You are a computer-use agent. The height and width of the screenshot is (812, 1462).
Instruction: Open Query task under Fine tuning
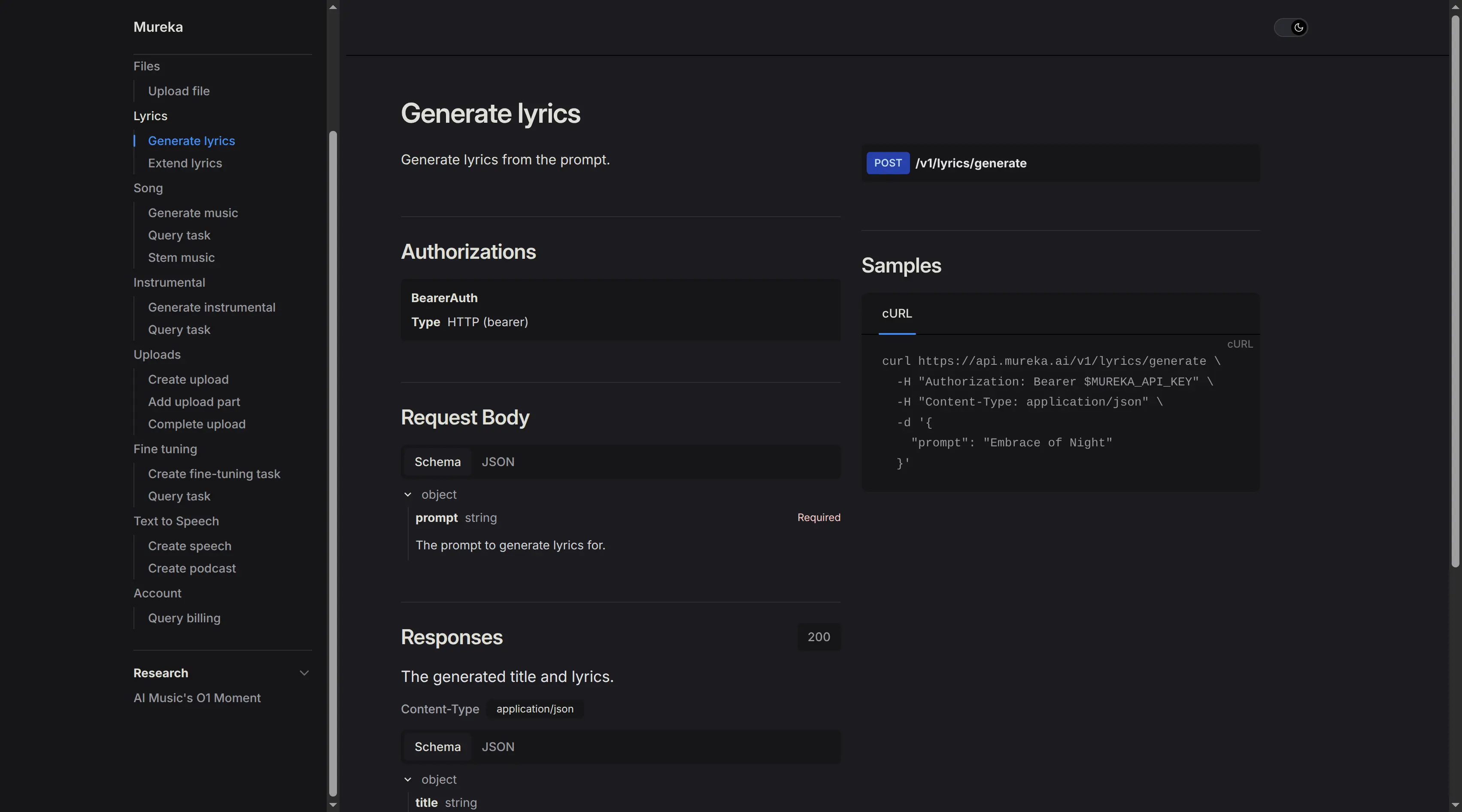tap(179, 496)
